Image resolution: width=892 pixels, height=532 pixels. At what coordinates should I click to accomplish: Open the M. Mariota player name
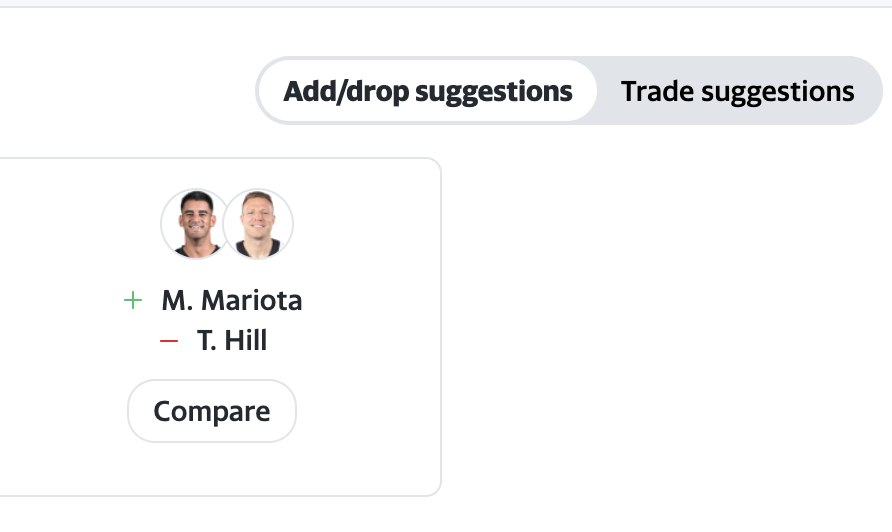click(231, 301)
